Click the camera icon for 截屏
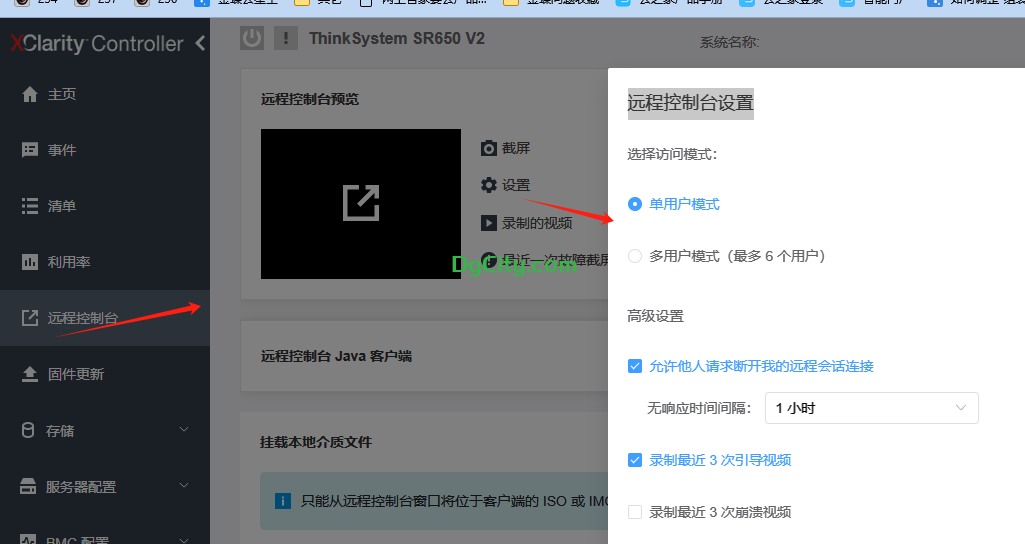This screenshot has width=1025, height=544. coord(489,148)
